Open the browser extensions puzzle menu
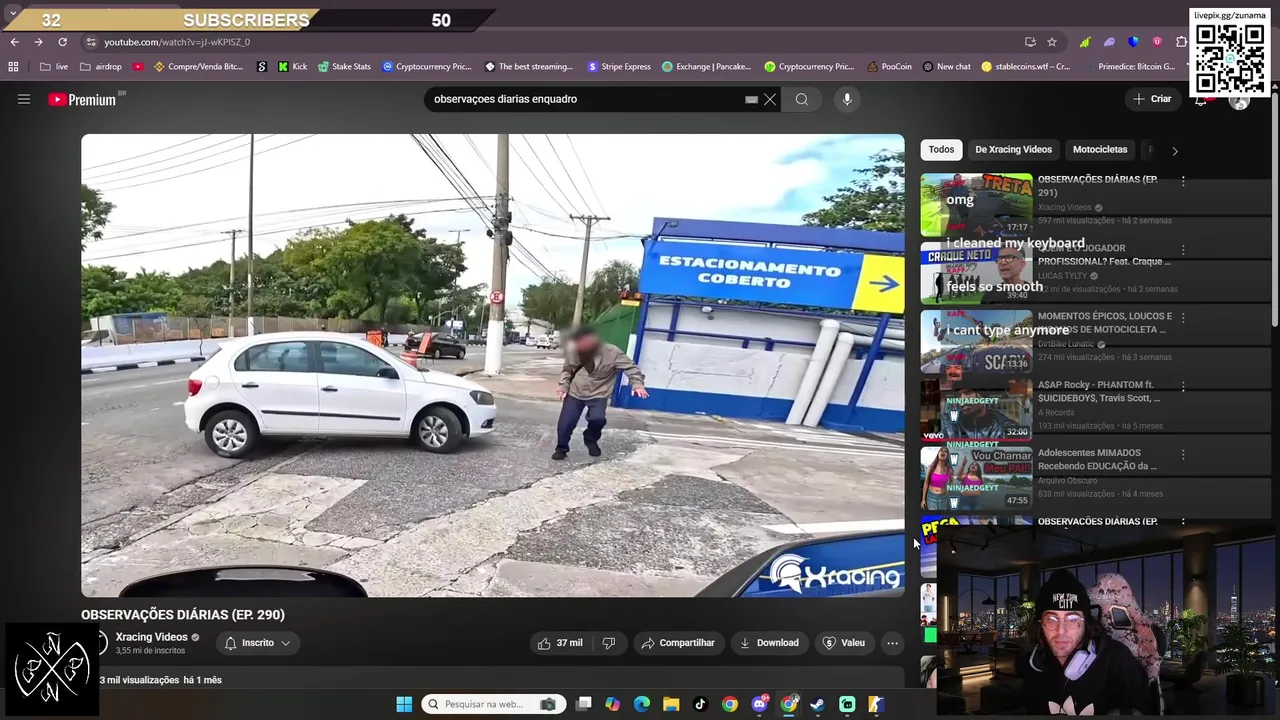This screenshot has width=1280, height=720. [x=1181, y=42]
